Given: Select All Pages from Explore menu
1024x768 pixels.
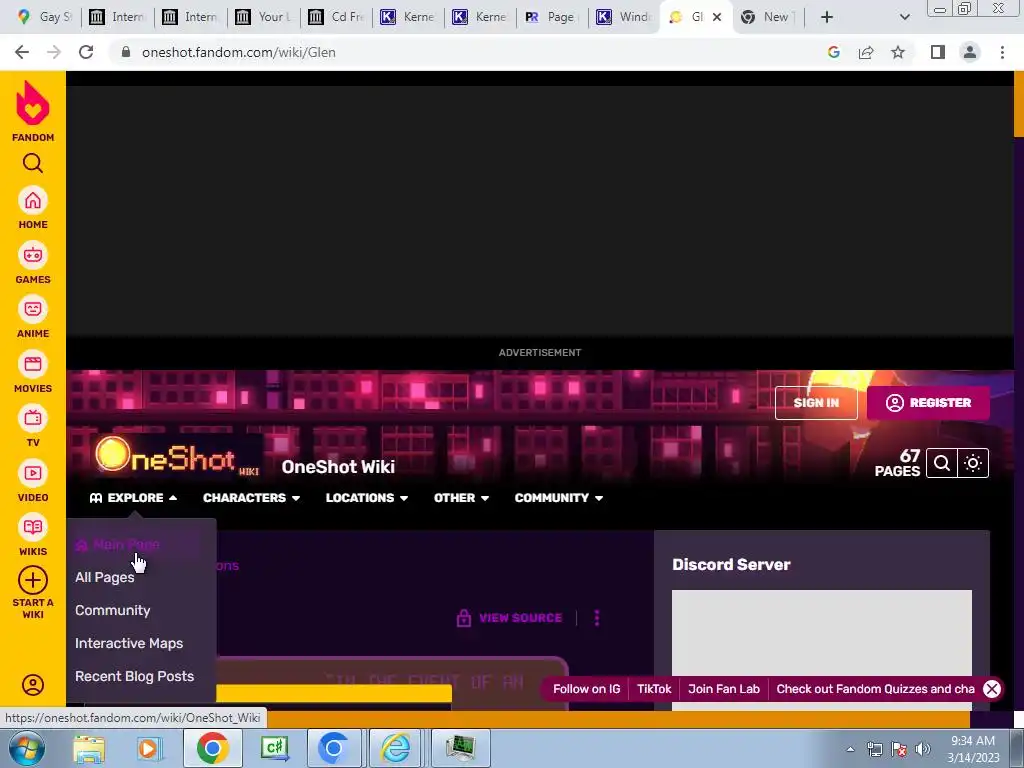Looking at the screenshot, I should coord(104,577).
